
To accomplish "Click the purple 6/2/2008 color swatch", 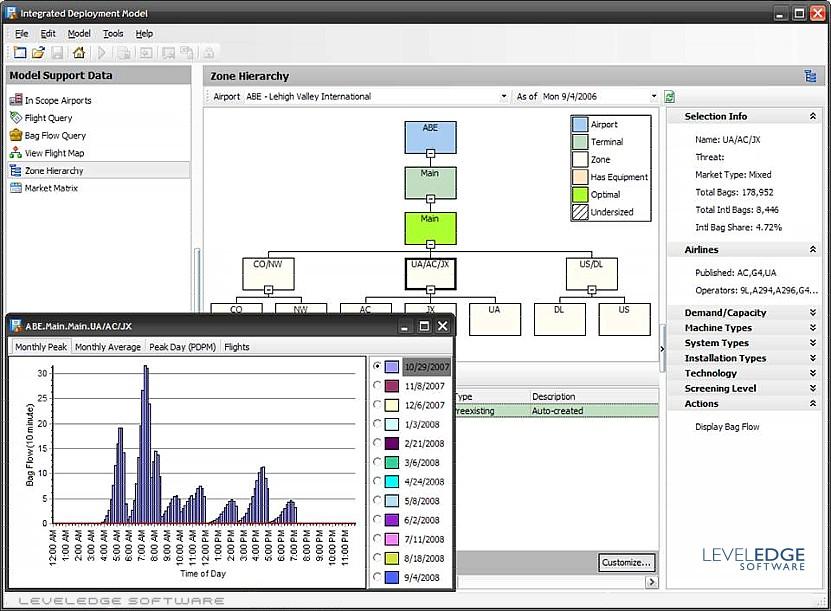I will coord(392,520).
